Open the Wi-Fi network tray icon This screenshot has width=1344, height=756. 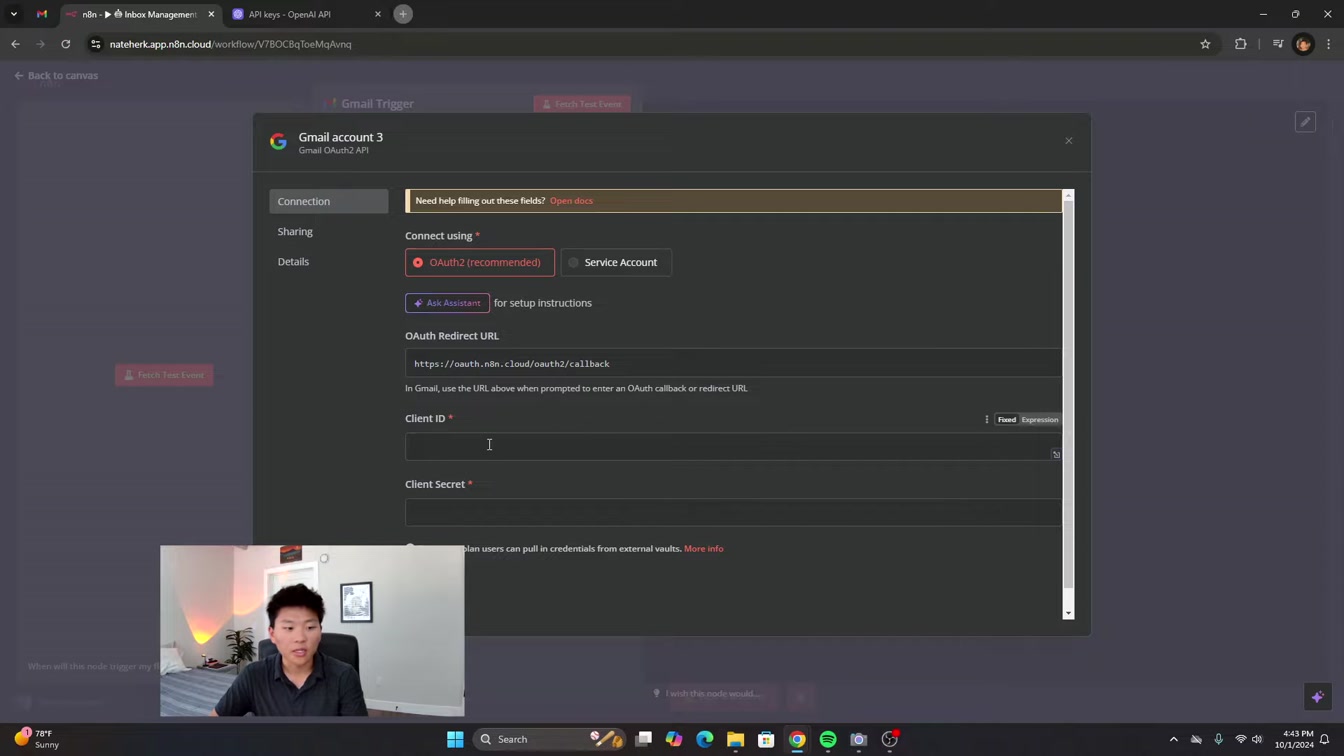click(x=1240, y=740)
